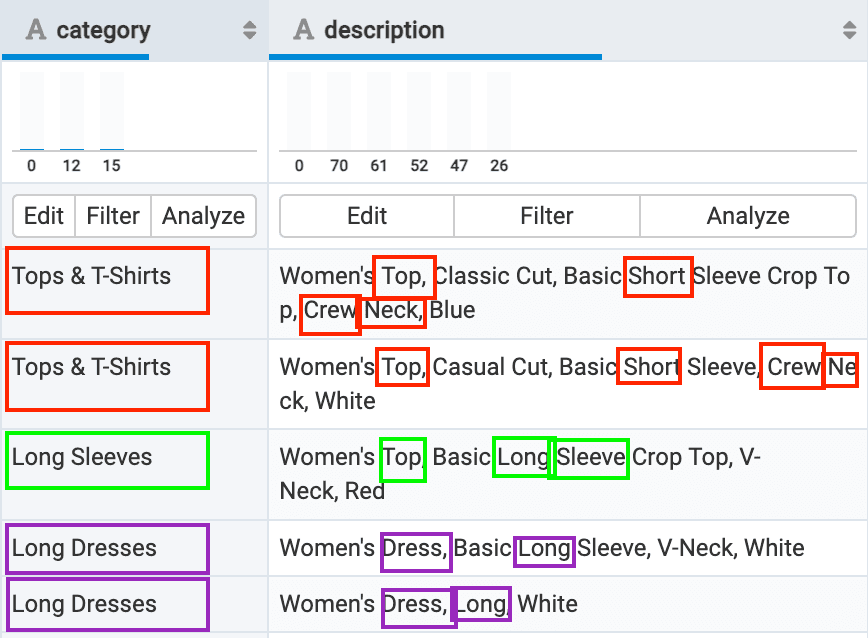
Task: Click the text-type icon in category header
Action: point(36,30)
